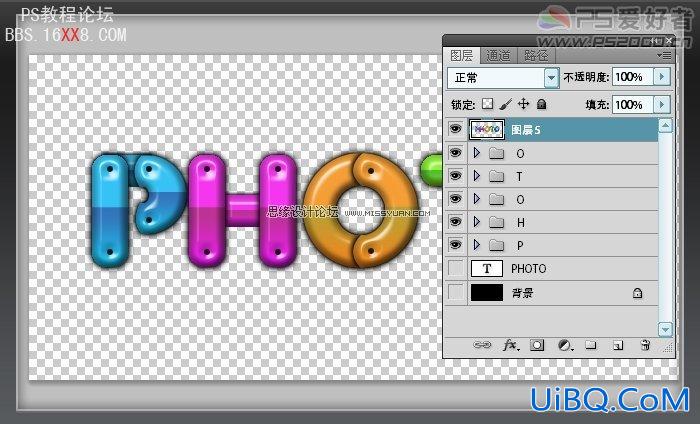Lock transparent pixels icon

click(x=488, y=104)
